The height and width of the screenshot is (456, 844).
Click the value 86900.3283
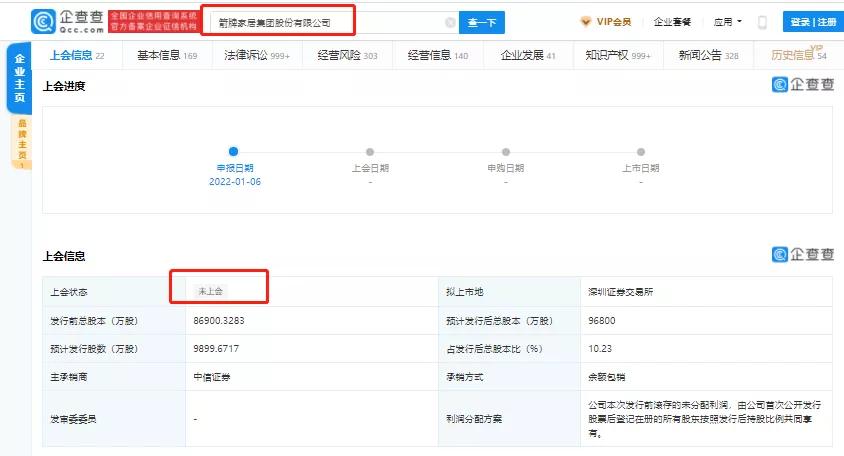pyautogui.click(x=219, y=320)
